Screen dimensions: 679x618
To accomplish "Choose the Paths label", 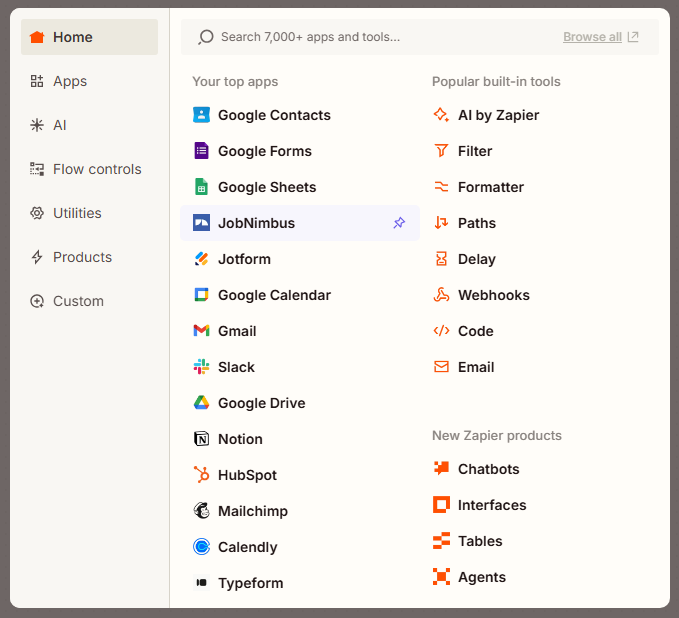I will tap(477, 223).
